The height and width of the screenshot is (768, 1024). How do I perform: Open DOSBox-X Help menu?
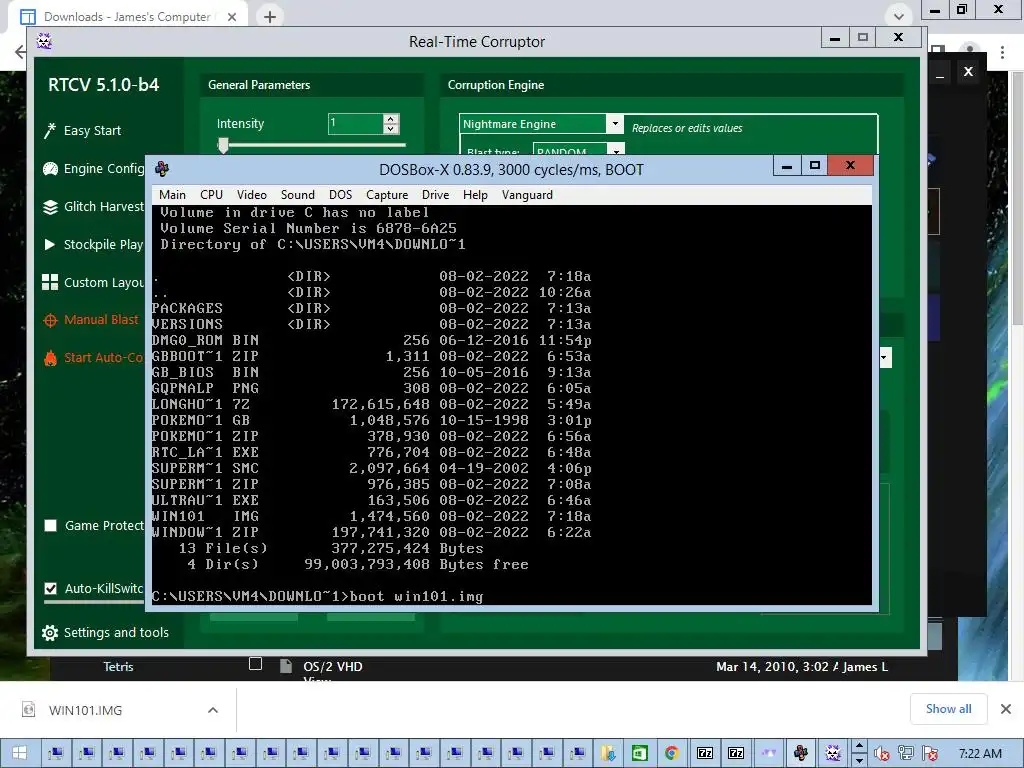click(475, 195)
